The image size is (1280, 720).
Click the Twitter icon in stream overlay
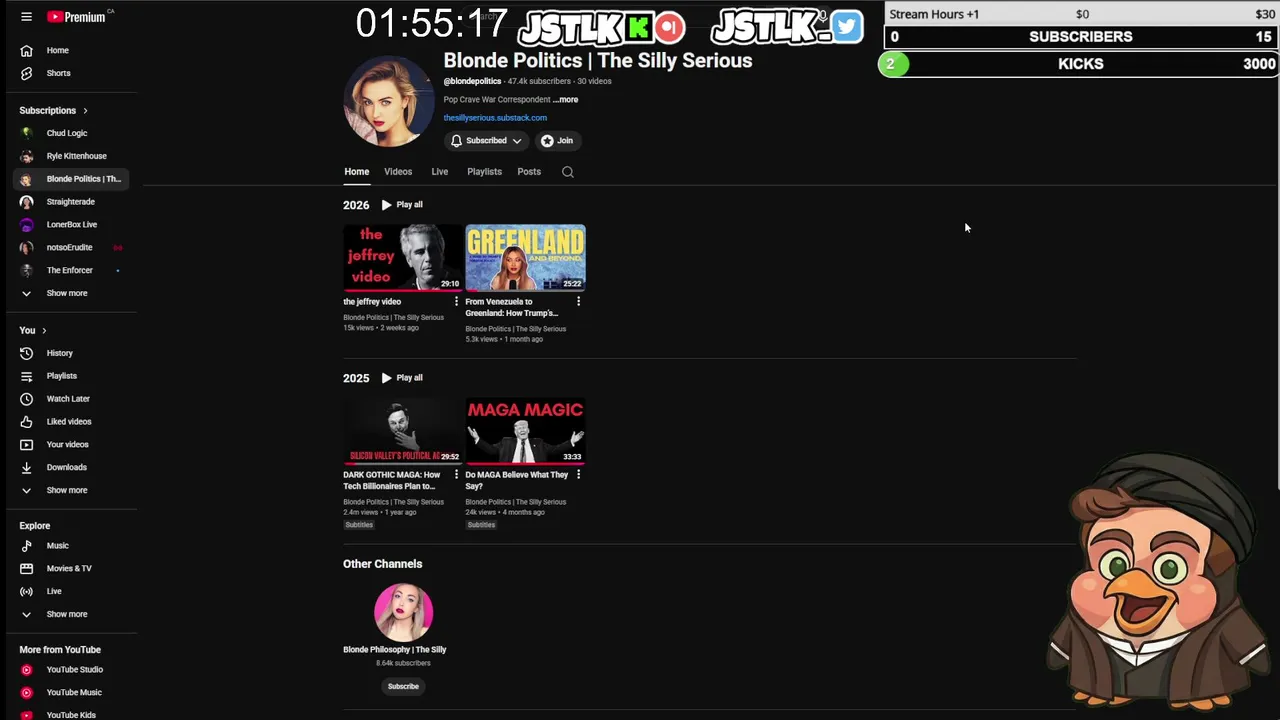point(846,27)
